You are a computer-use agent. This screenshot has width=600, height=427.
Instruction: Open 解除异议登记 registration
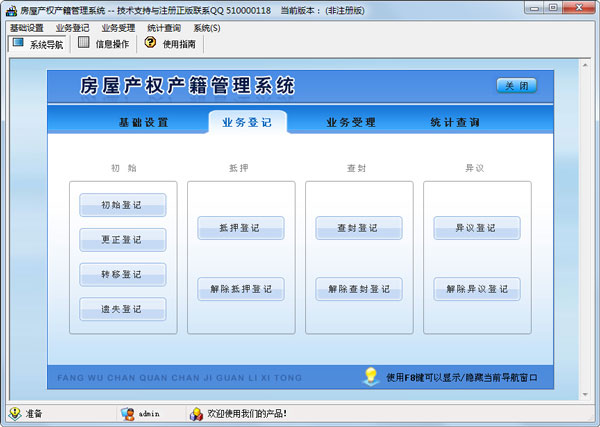point(477,289)
